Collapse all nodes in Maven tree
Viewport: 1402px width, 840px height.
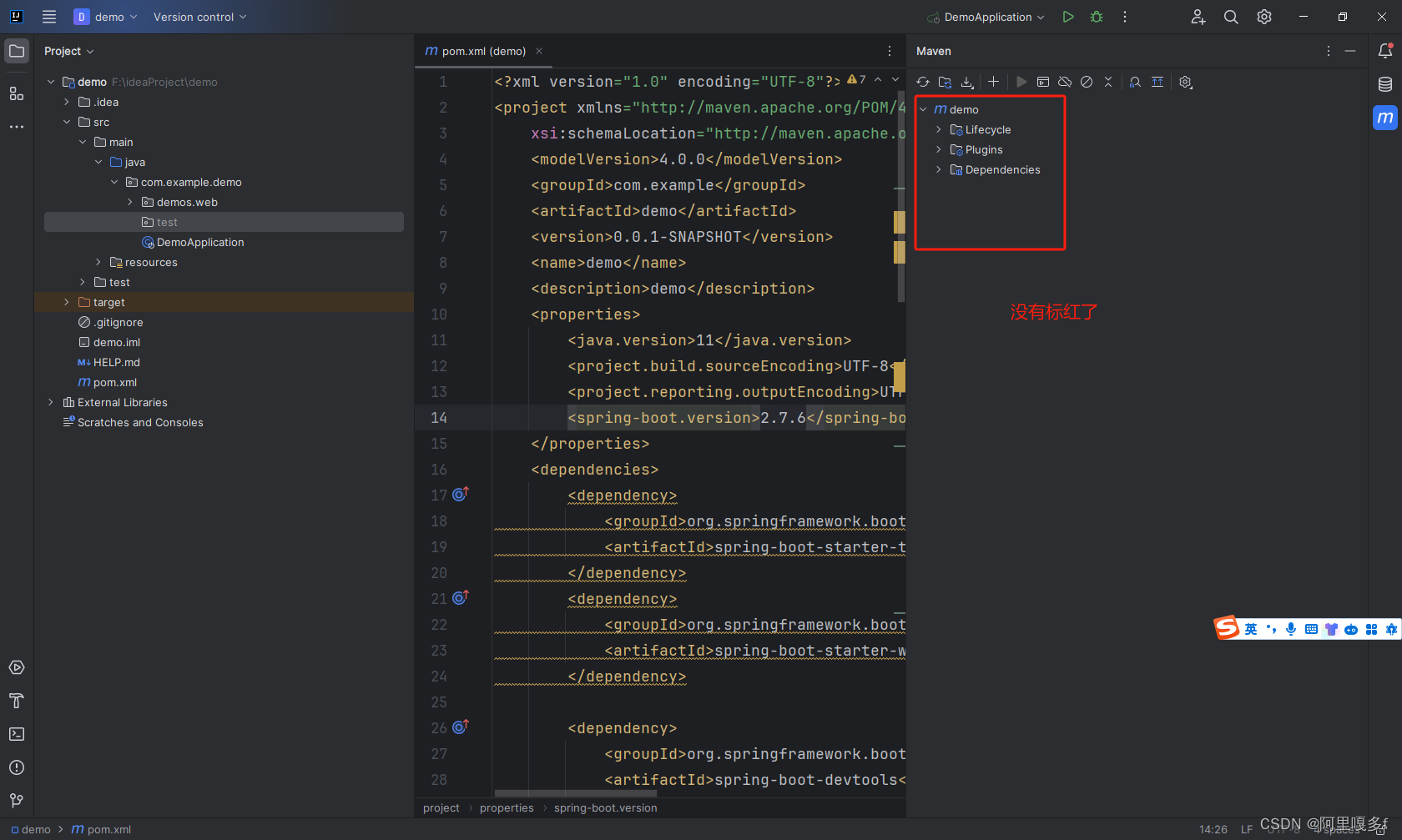click(x=1108, y=82)
